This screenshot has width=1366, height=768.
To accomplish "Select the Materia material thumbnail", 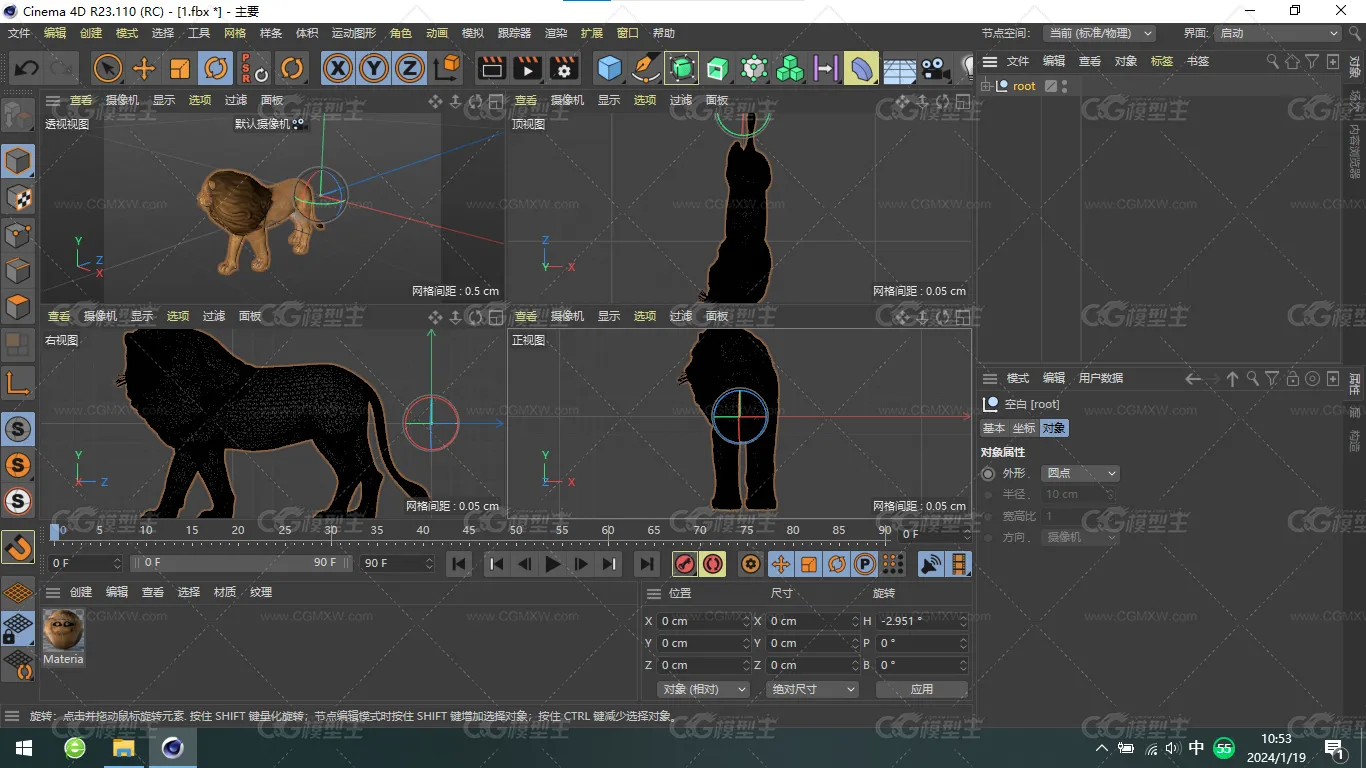I will (63, 630).
